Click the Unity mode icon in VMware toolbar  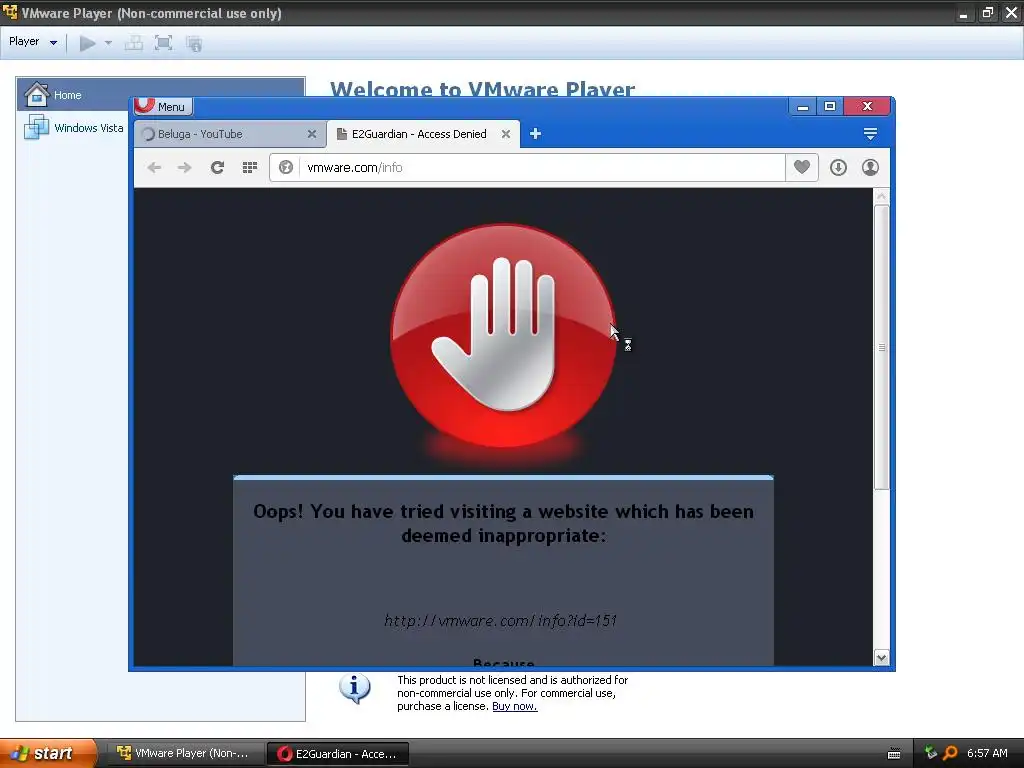(194, 44)
